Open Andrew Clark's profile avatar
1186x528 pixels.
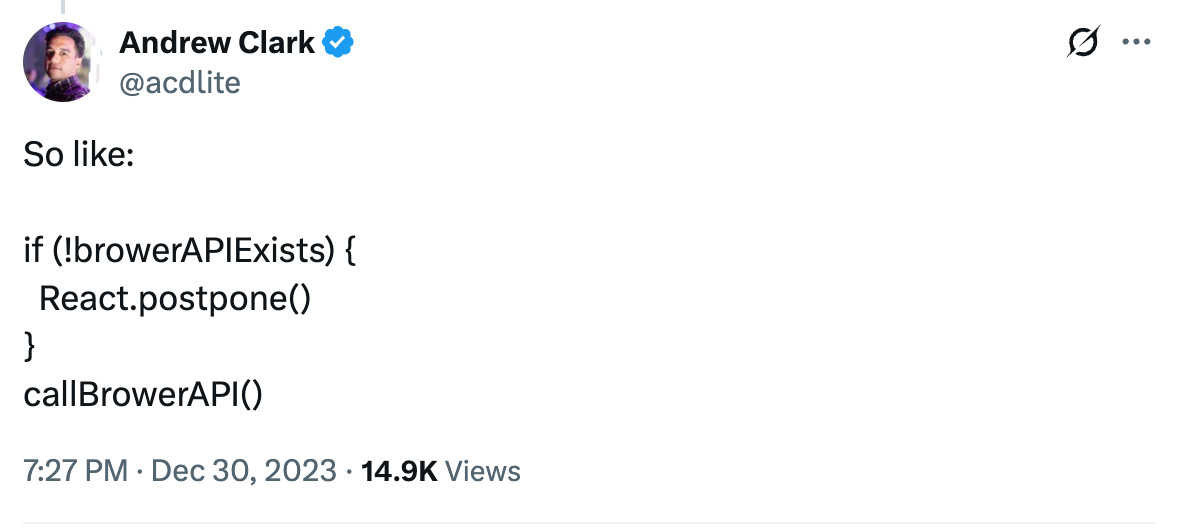[x=63, y=62]
